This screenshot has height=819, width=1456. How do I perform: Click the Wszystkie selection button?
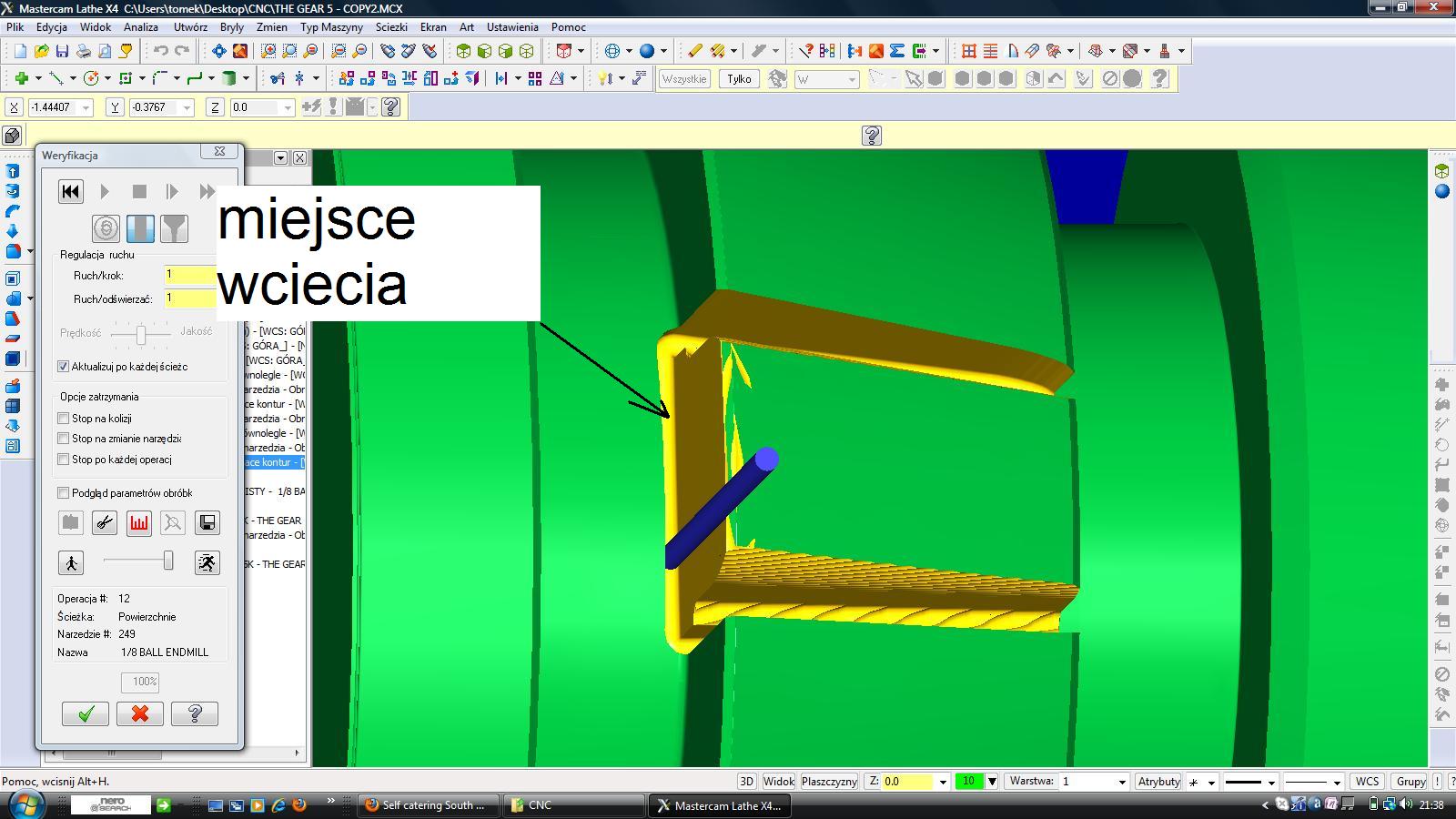684,79
